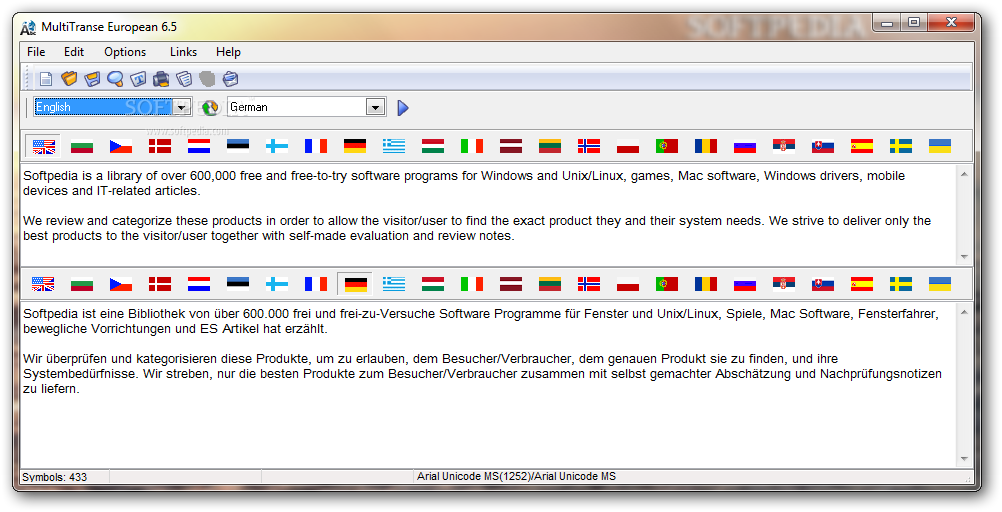The height and width of the screenshot is (512, 1002).
Task: Click the stacked pages copy toolbar icon
Action: click(x=184, y=79)
